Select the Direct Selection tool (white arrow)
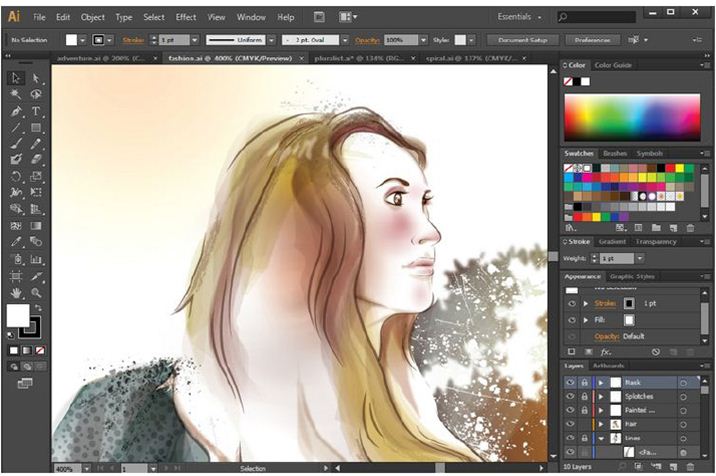The image size is (716, 476). 36,78
